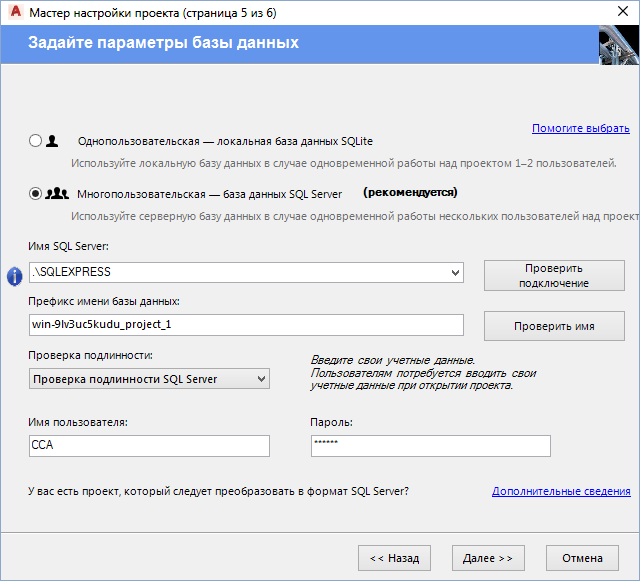Click the .\SQLEXPRESS server name field

[246, 272]
